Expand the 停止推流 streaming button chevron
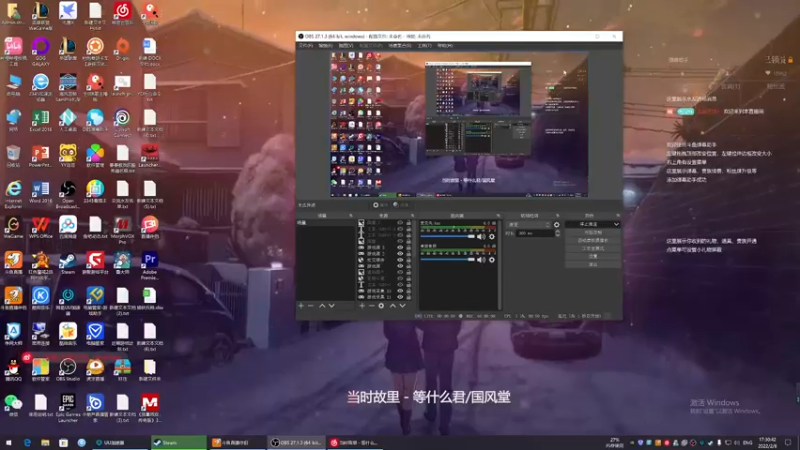Viewport: 800px width, 450px height. point(616,224)
